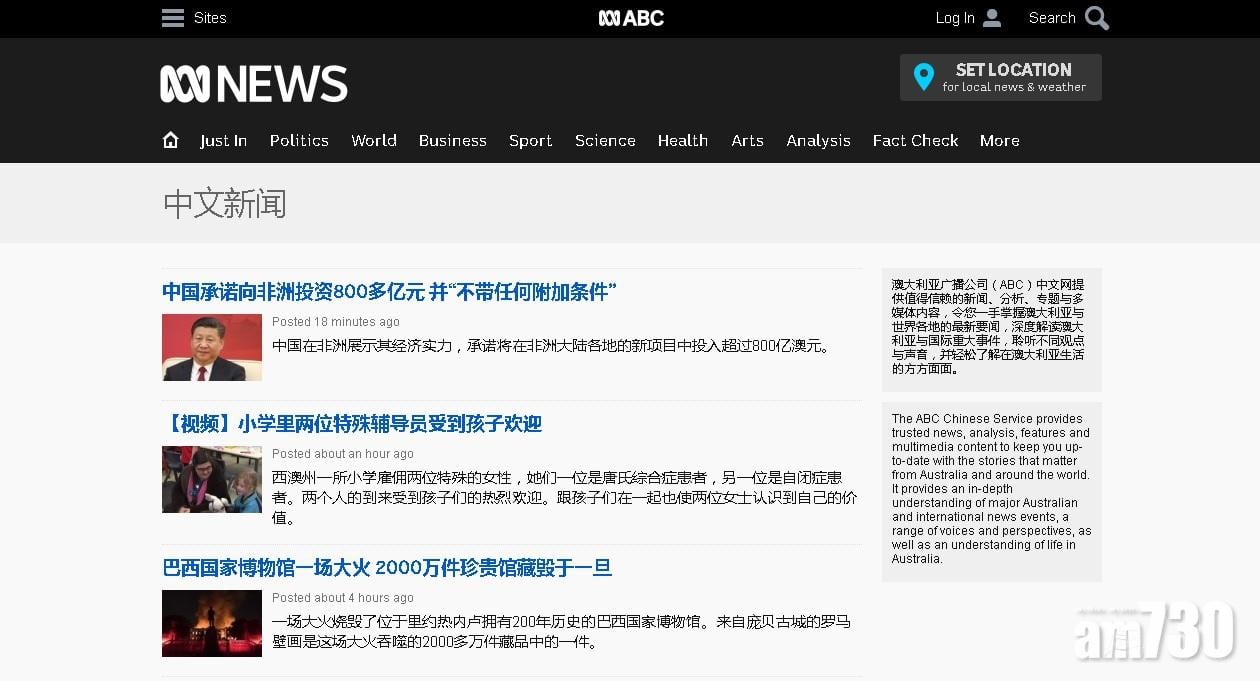This screenshot has width=1260, height=681.
Task: Switch to the World section
Action: click(373, 141)
